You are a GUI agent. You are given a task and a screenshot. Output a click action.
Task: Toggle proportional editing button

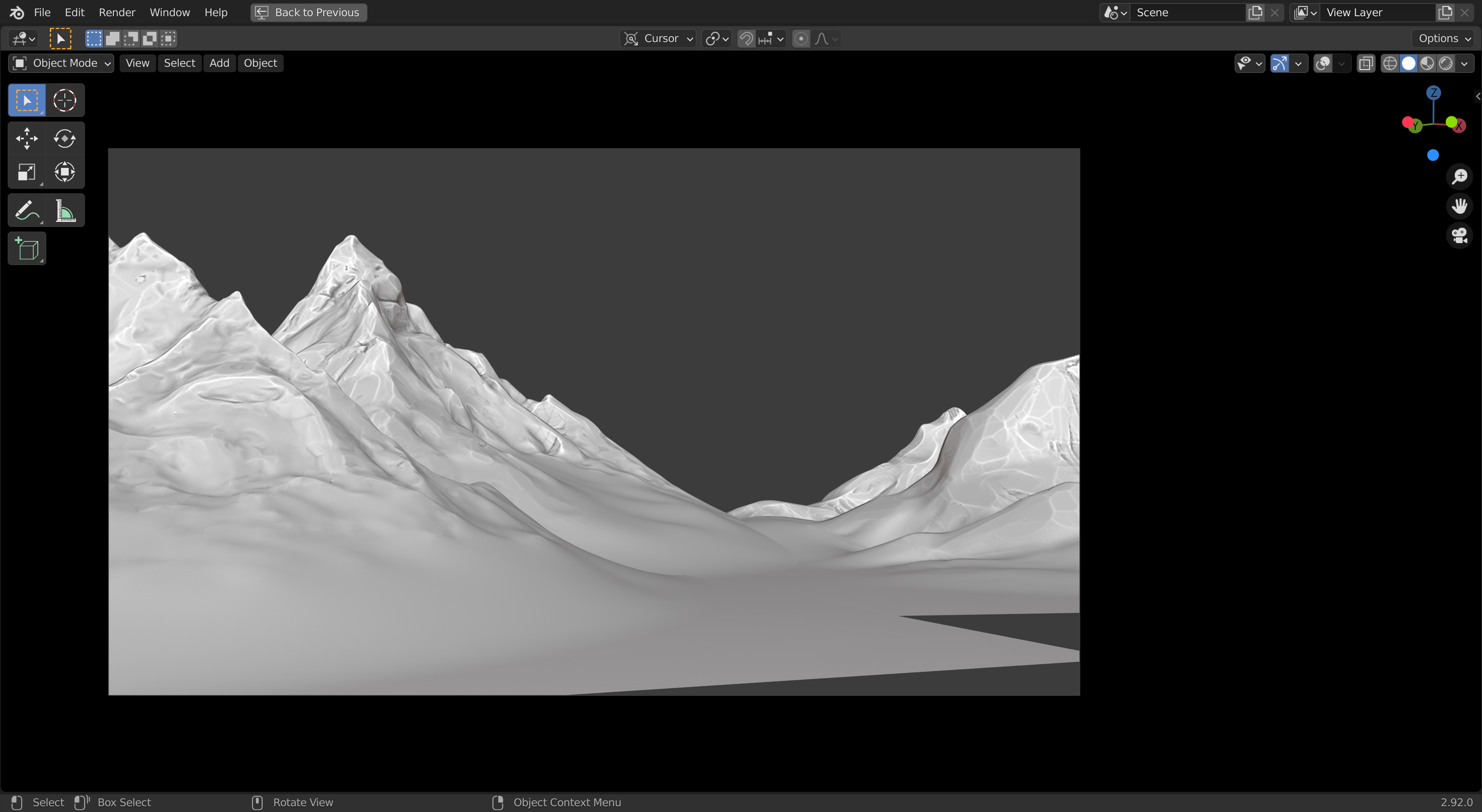[x=801, y=39]
